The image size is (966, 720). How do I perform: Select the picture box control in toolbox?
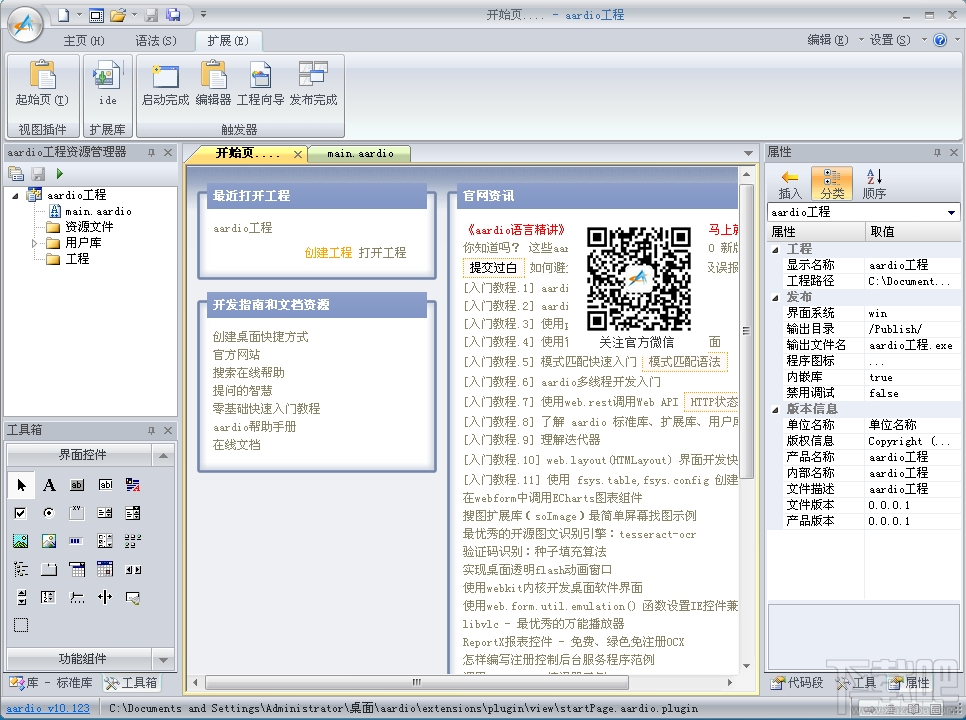point(21,541)
